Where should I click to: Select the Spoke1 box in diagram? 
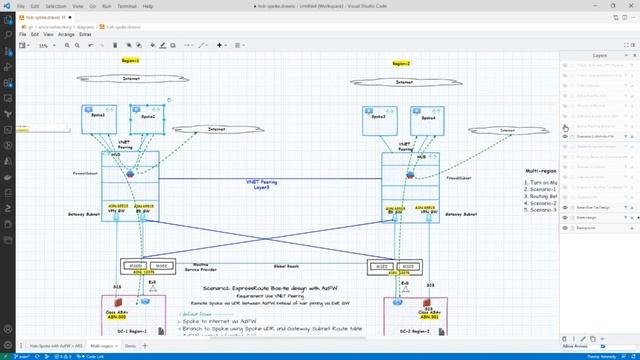point(99,119)
